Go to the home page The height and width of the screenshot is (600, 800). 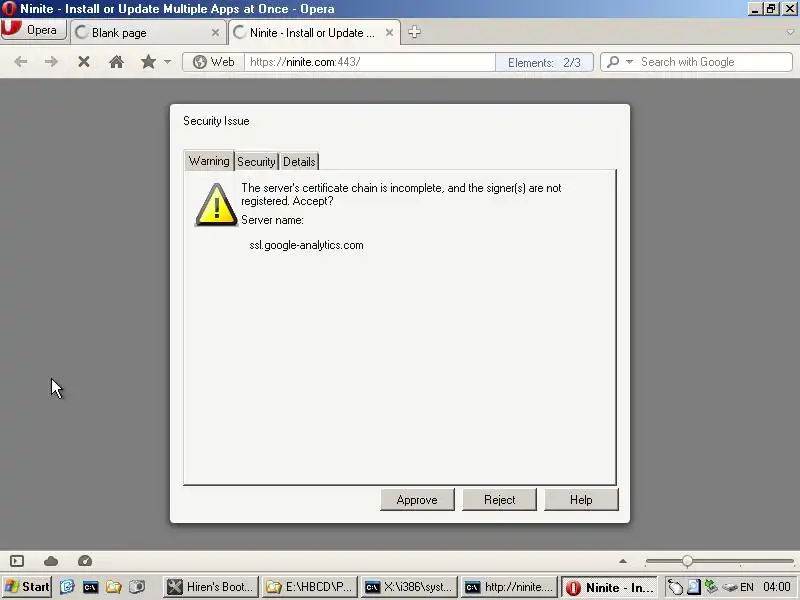(116, 62)
